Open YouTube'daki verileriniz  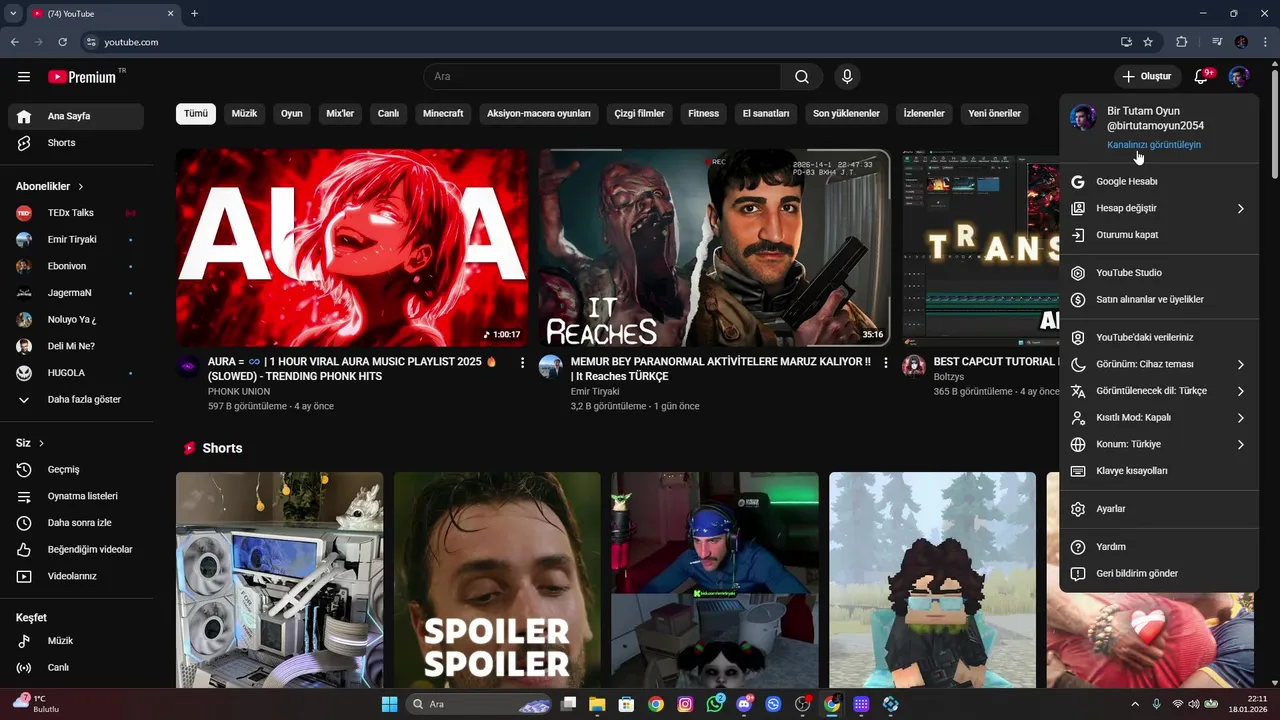click(1159, 338)
